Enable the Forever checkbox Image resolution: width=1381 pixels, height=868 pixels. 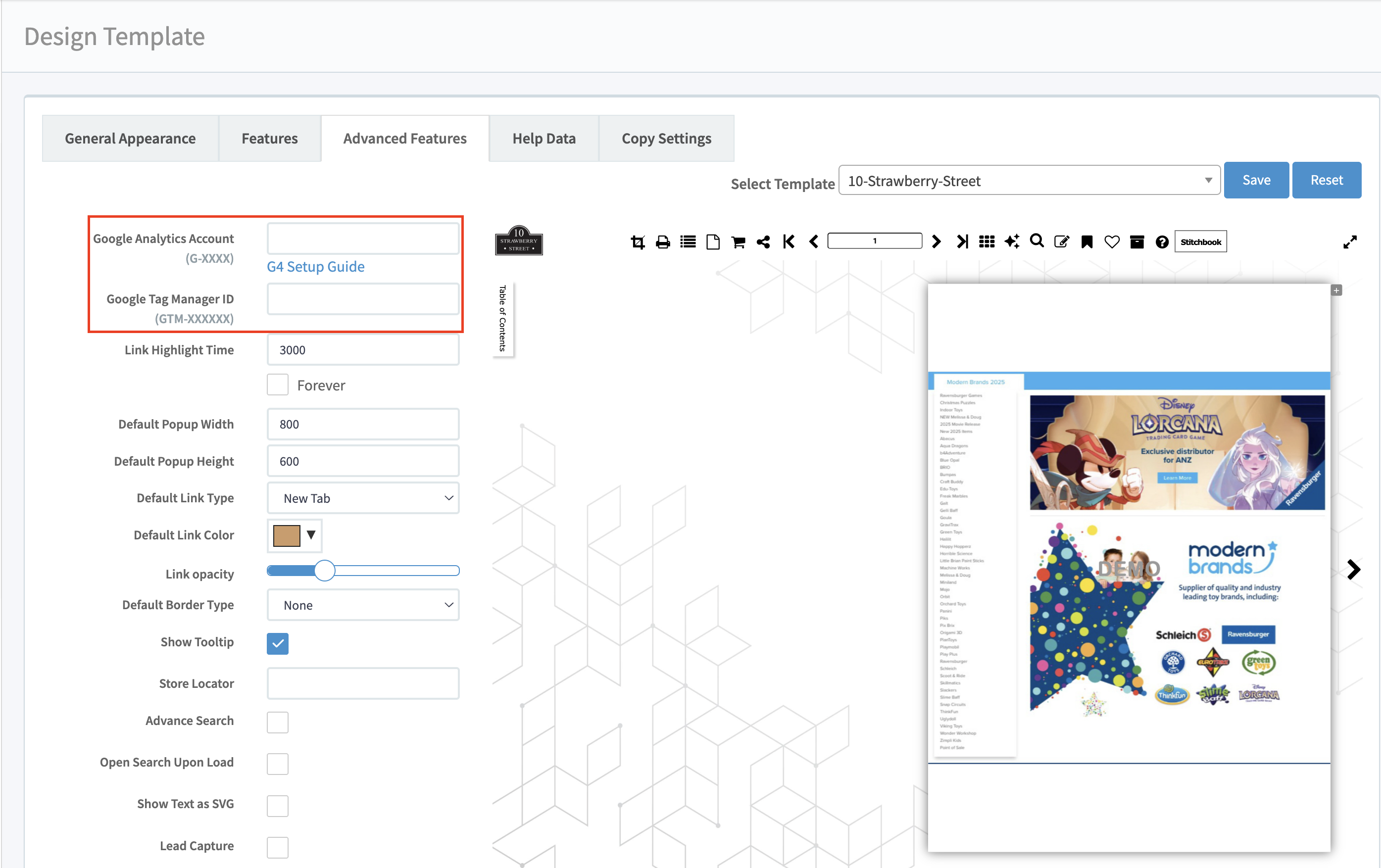(x=278, y=386)
